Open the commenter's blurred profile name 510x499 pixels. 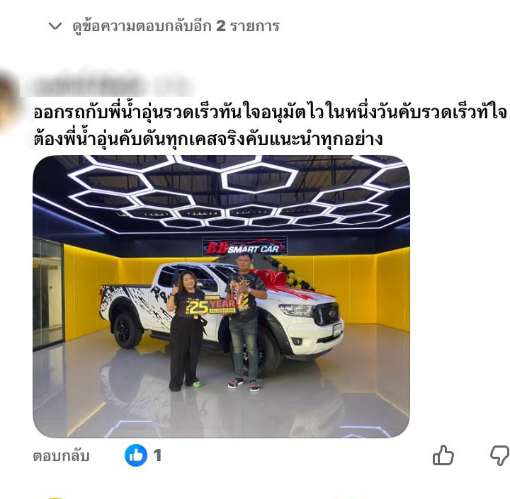110,84
